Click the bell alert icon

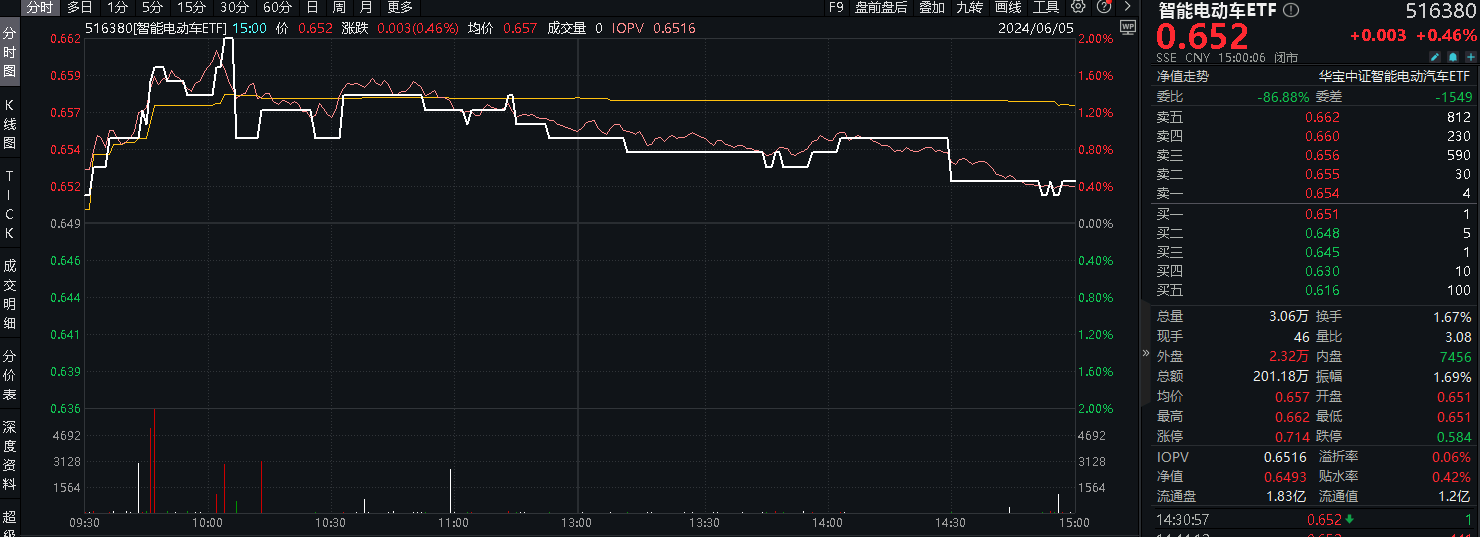[1453, 58]
